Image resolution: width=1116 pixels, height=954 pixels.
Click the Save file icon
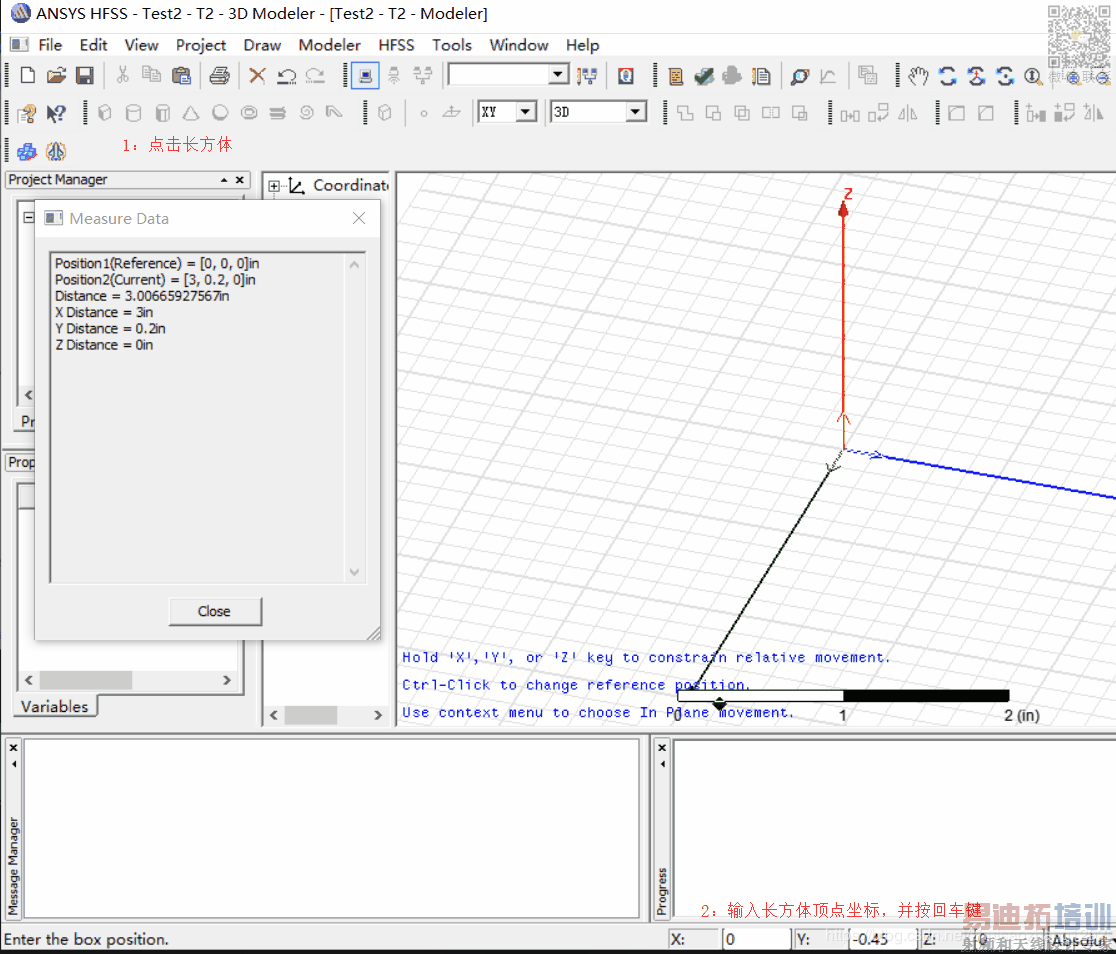[x=85, y=76]
